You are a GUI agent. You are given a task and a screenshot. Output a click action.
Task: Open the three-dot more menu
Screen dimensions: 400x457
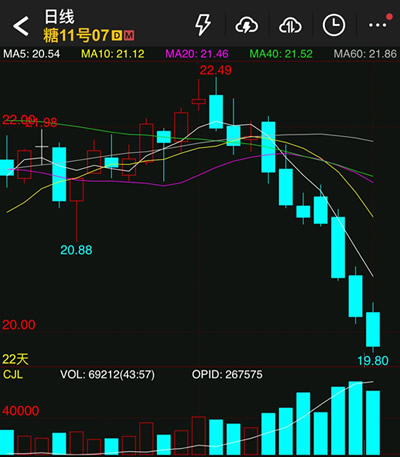pyautogui.click(x=379, y=24)
